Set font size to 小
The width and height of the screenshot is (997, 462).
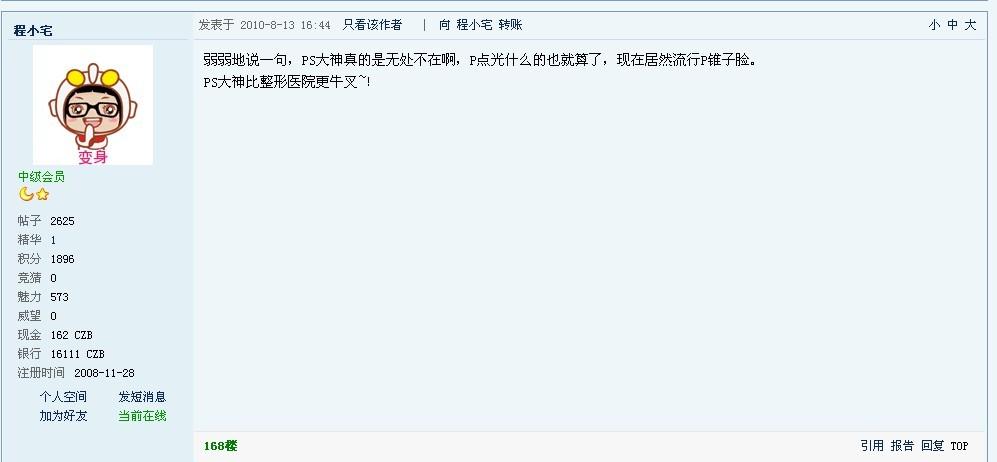[933, 25]
